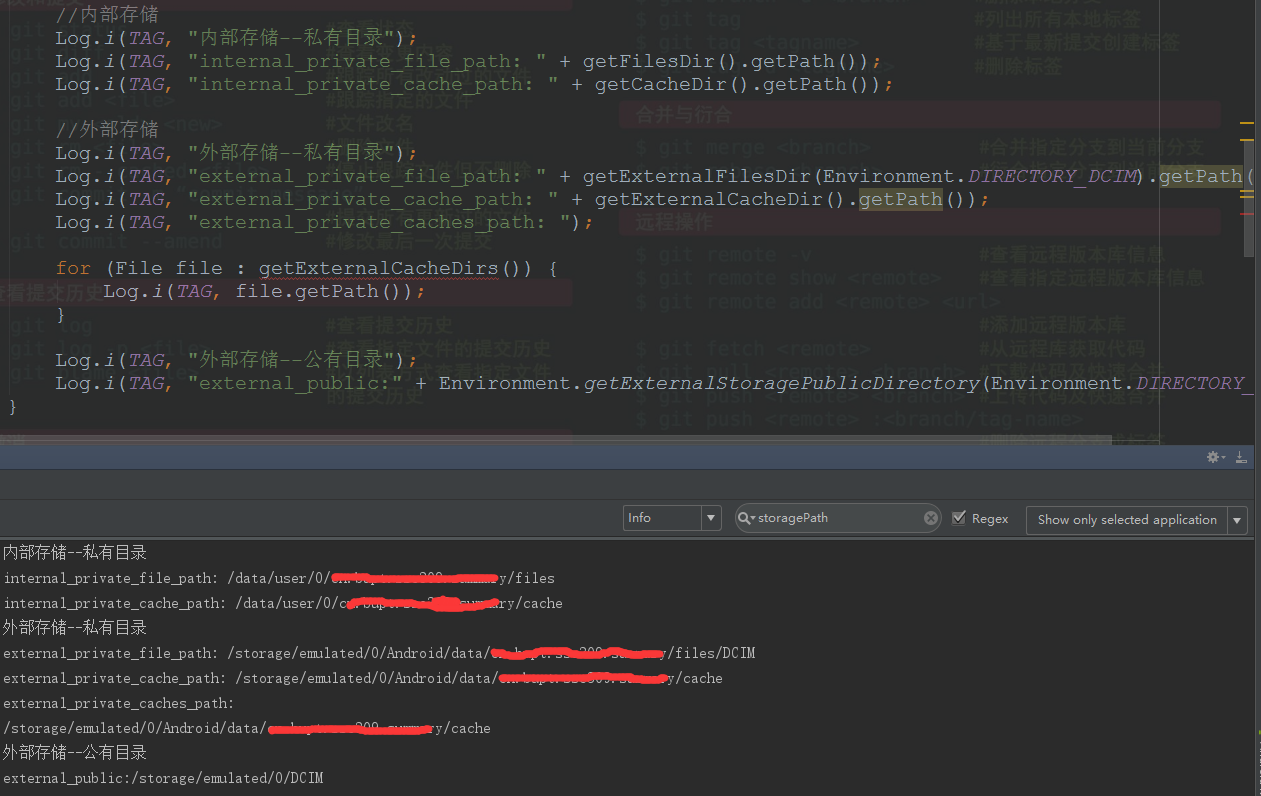This screenshot has width=1261, height=796.
Task: Click the "external_public:" string in code
Action: point(295,383)
